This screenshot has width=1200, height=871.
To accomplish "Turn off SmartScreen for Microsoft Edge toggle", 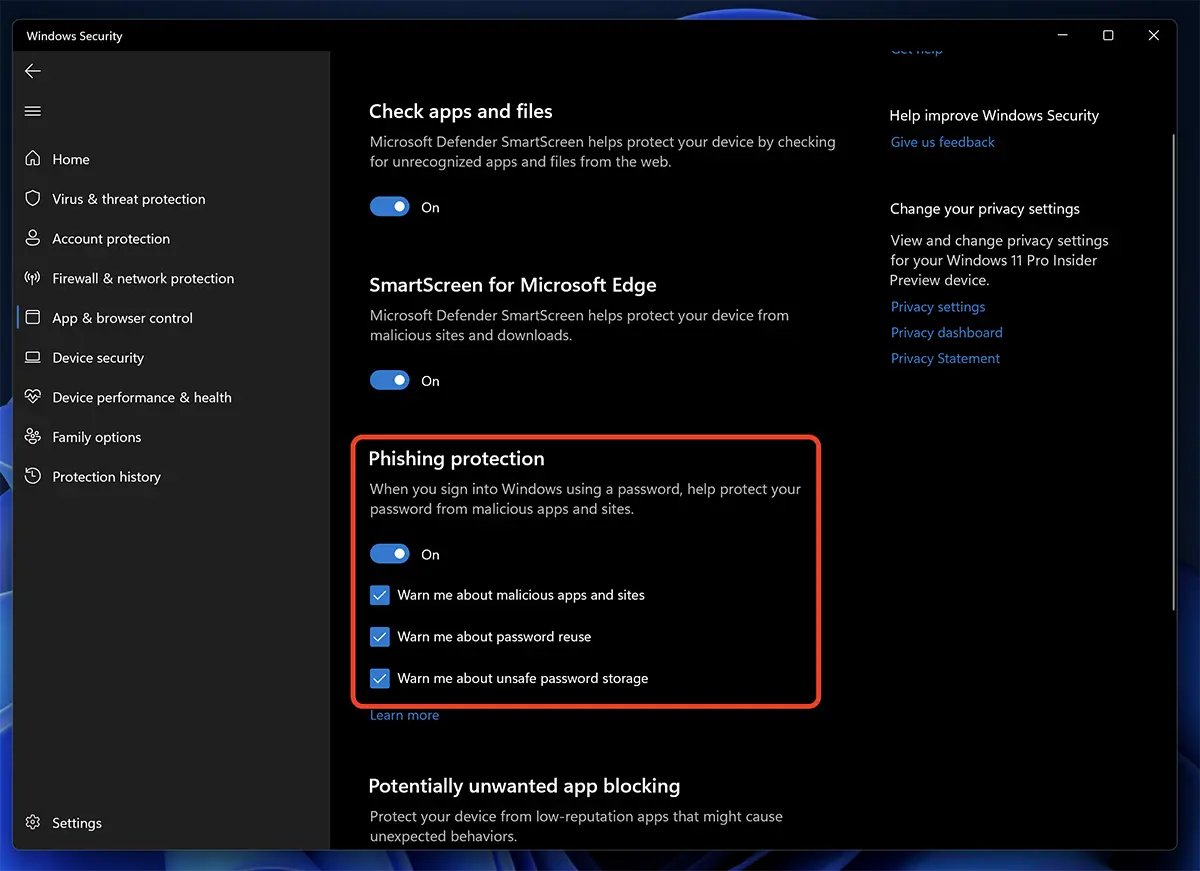I will tap(390, 381).
